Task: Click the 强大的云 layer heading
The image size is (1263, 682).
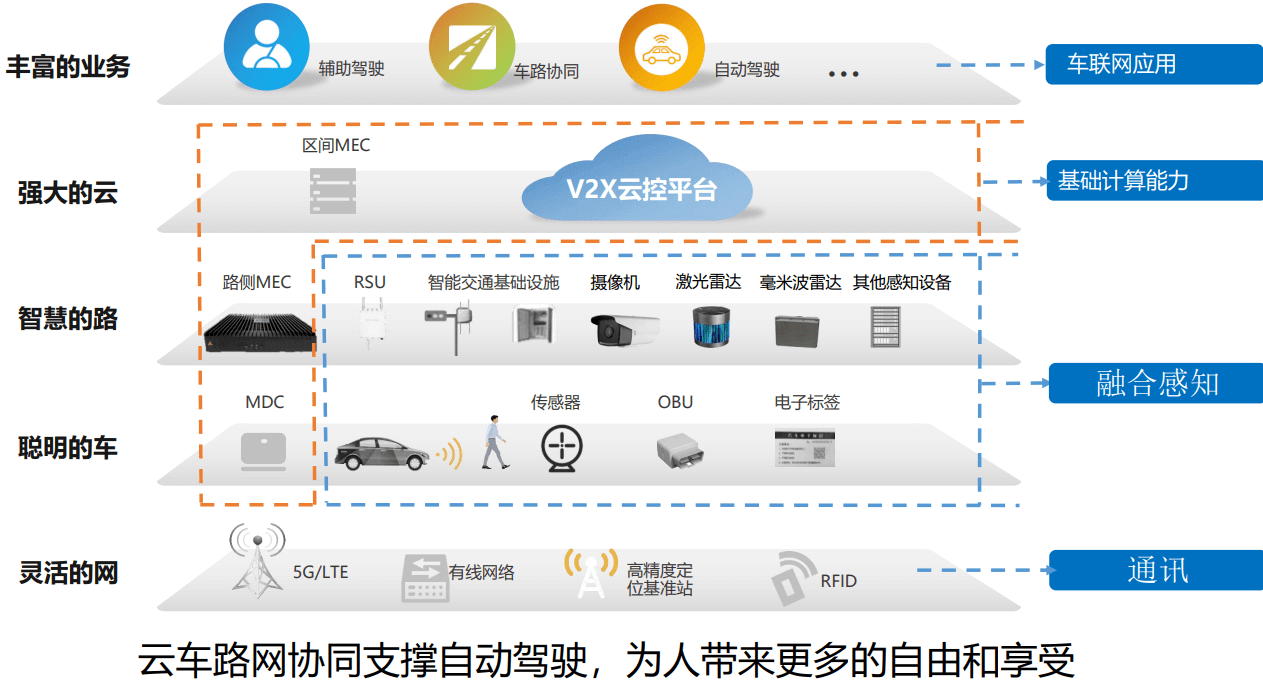Action: coord(68,192)
